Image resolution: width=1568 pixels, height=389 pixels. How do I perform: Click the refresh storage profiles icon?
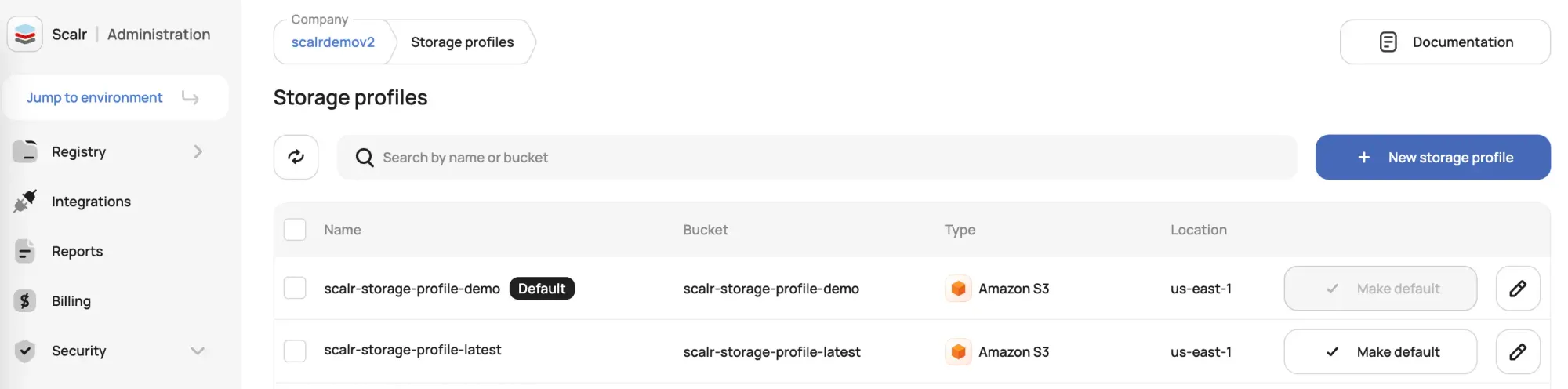(296, 157)
